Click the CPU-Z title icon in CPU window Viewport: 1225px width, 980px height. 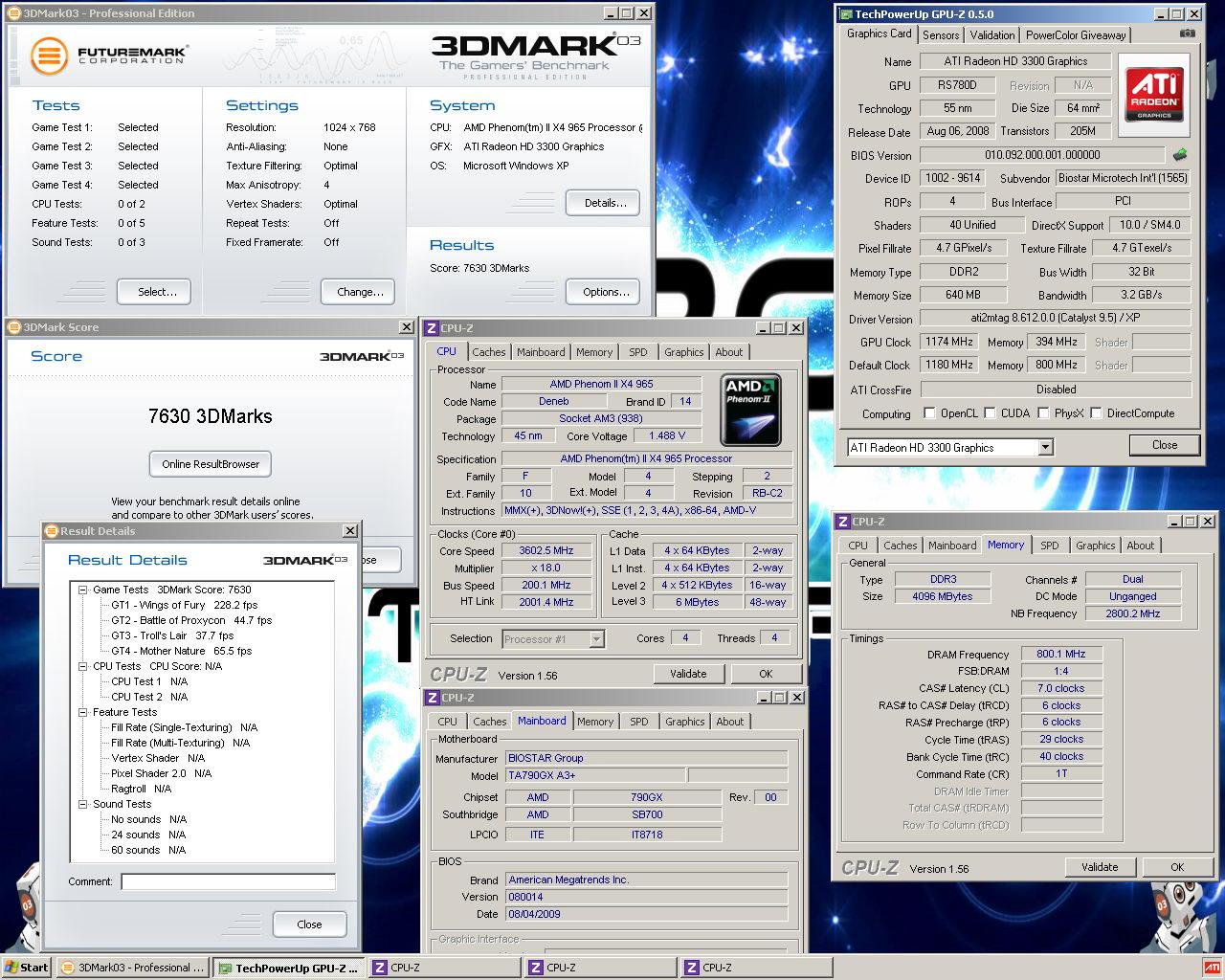click(432, 328)
